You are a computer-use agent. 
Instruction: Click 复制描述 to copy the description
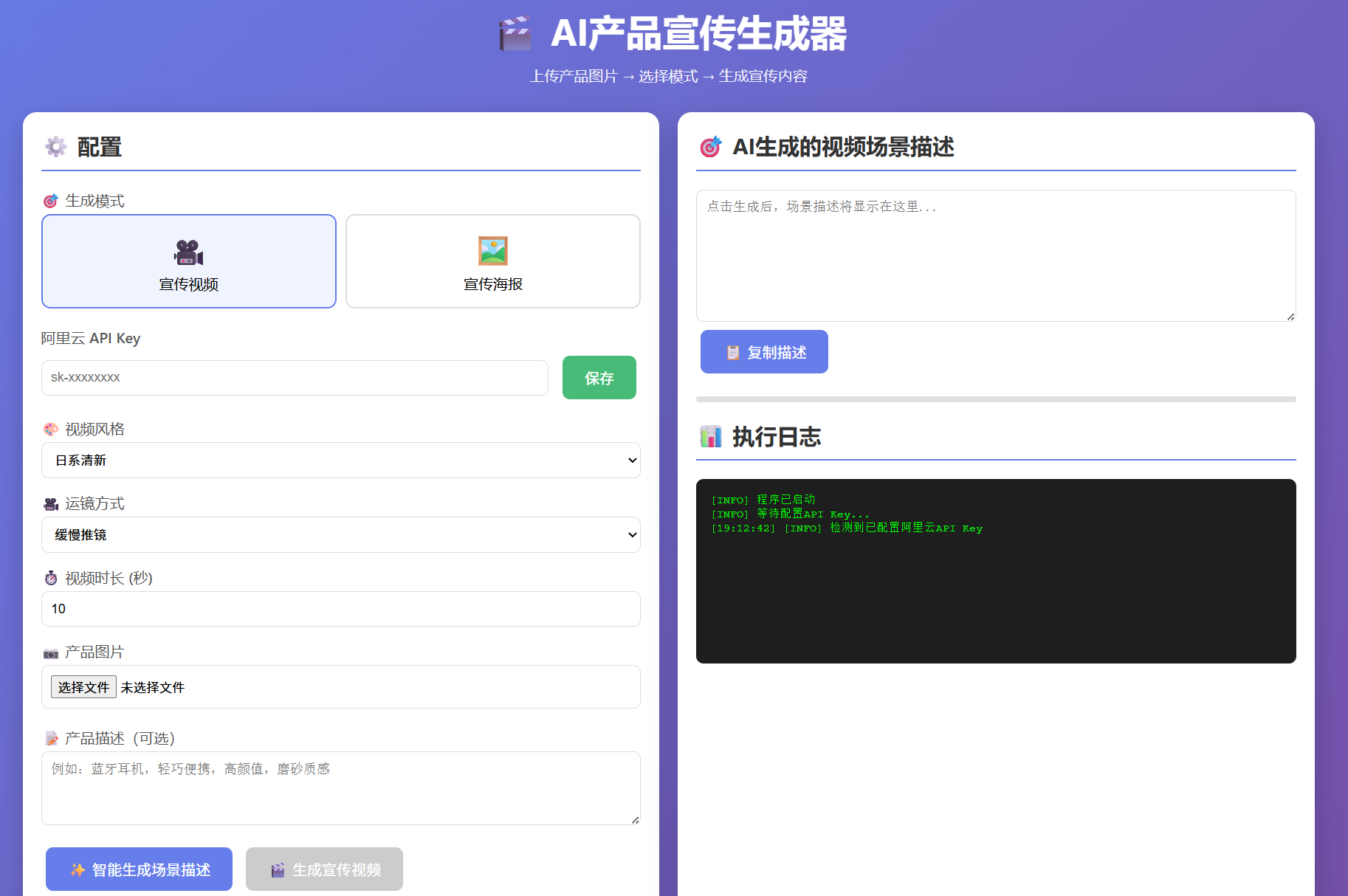[764, 352]
